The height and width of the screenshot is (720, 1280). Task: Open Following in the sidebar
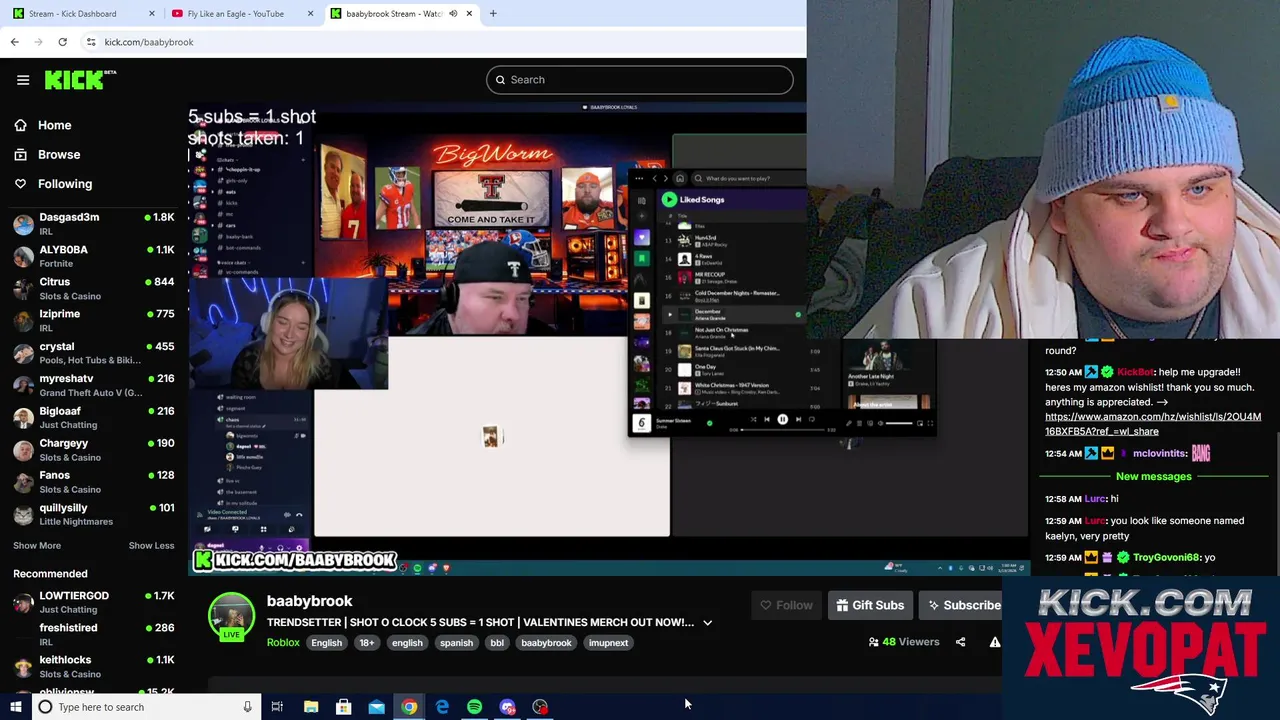(64, 184)
